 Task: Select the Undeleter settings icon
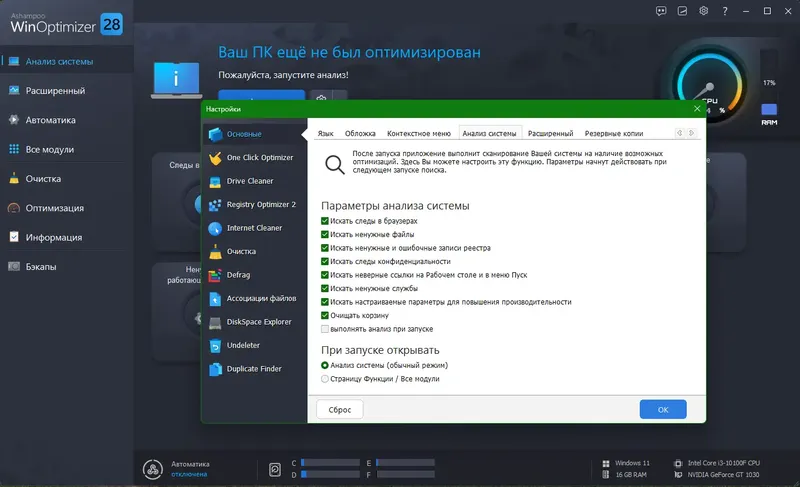[x=215, y=346]
